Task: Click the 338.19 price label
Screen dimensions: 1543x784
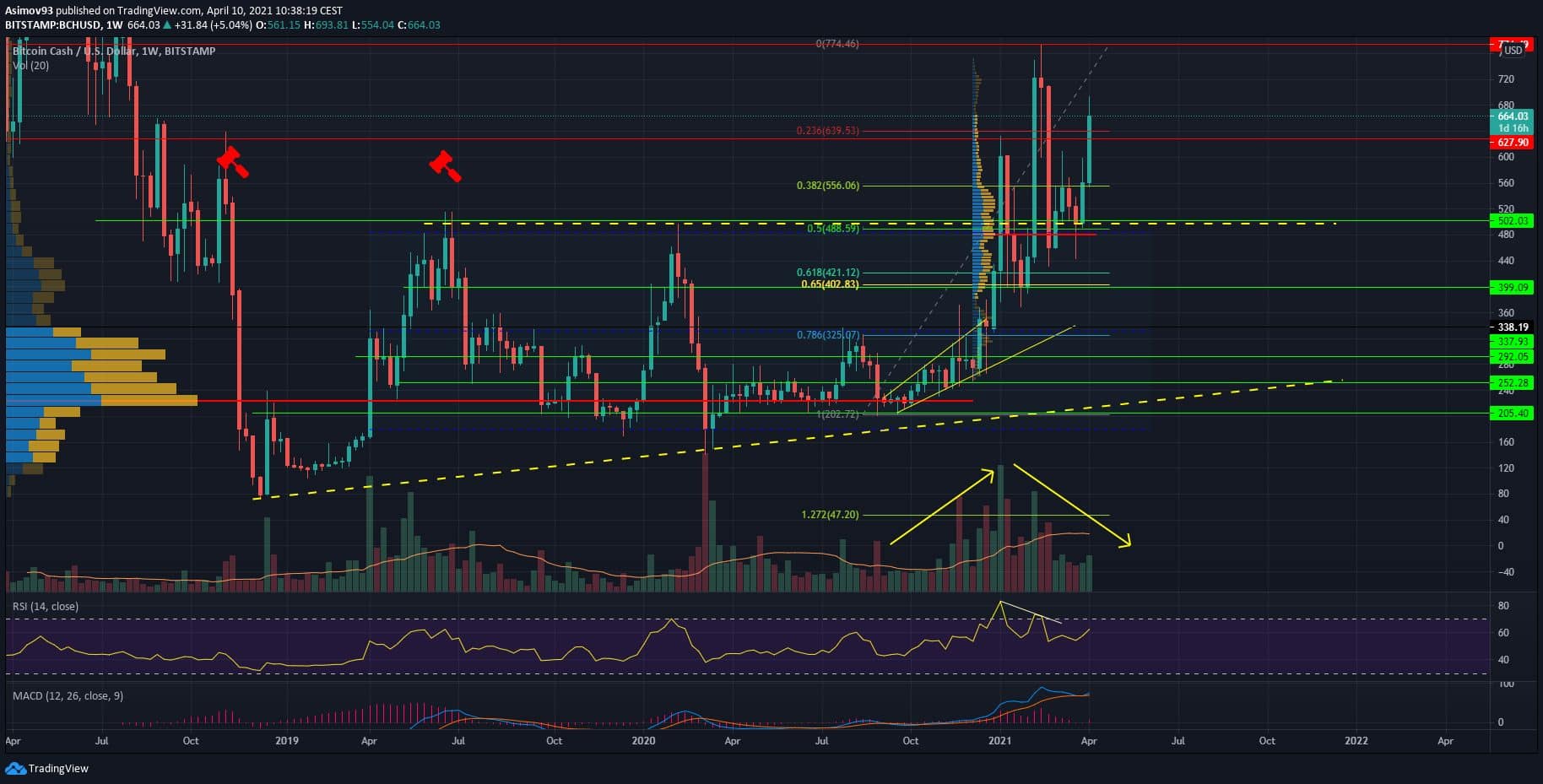Action: coord(1512,327)
